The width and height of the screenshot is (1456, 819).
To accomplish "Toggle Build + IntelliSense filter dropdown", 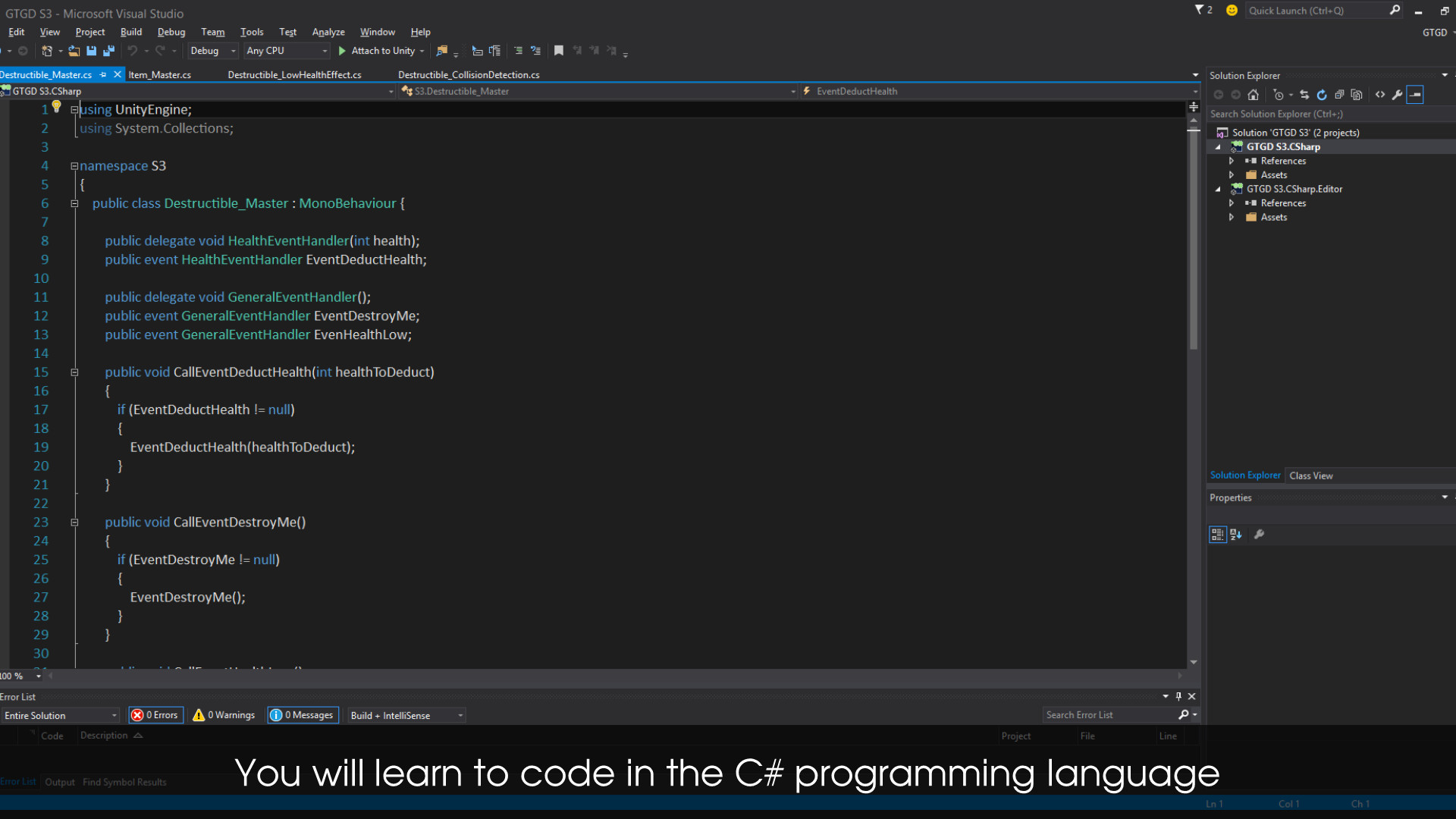I will (460, 715).
